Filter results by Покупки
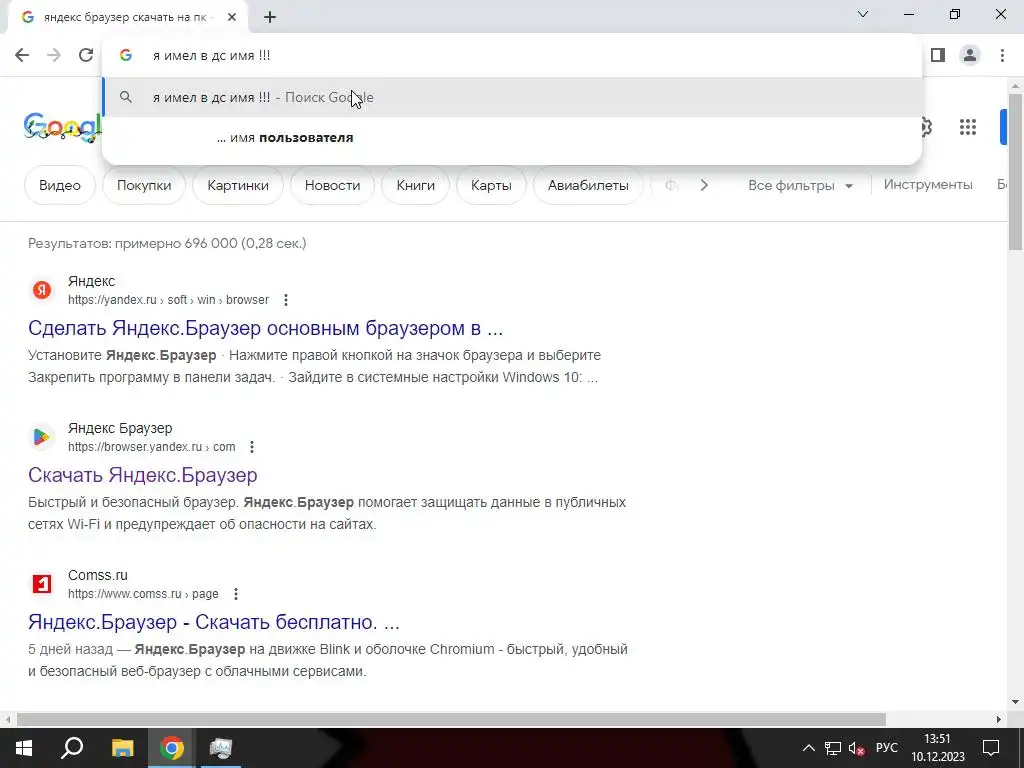The image size is (1024, 768). point(144,185)
